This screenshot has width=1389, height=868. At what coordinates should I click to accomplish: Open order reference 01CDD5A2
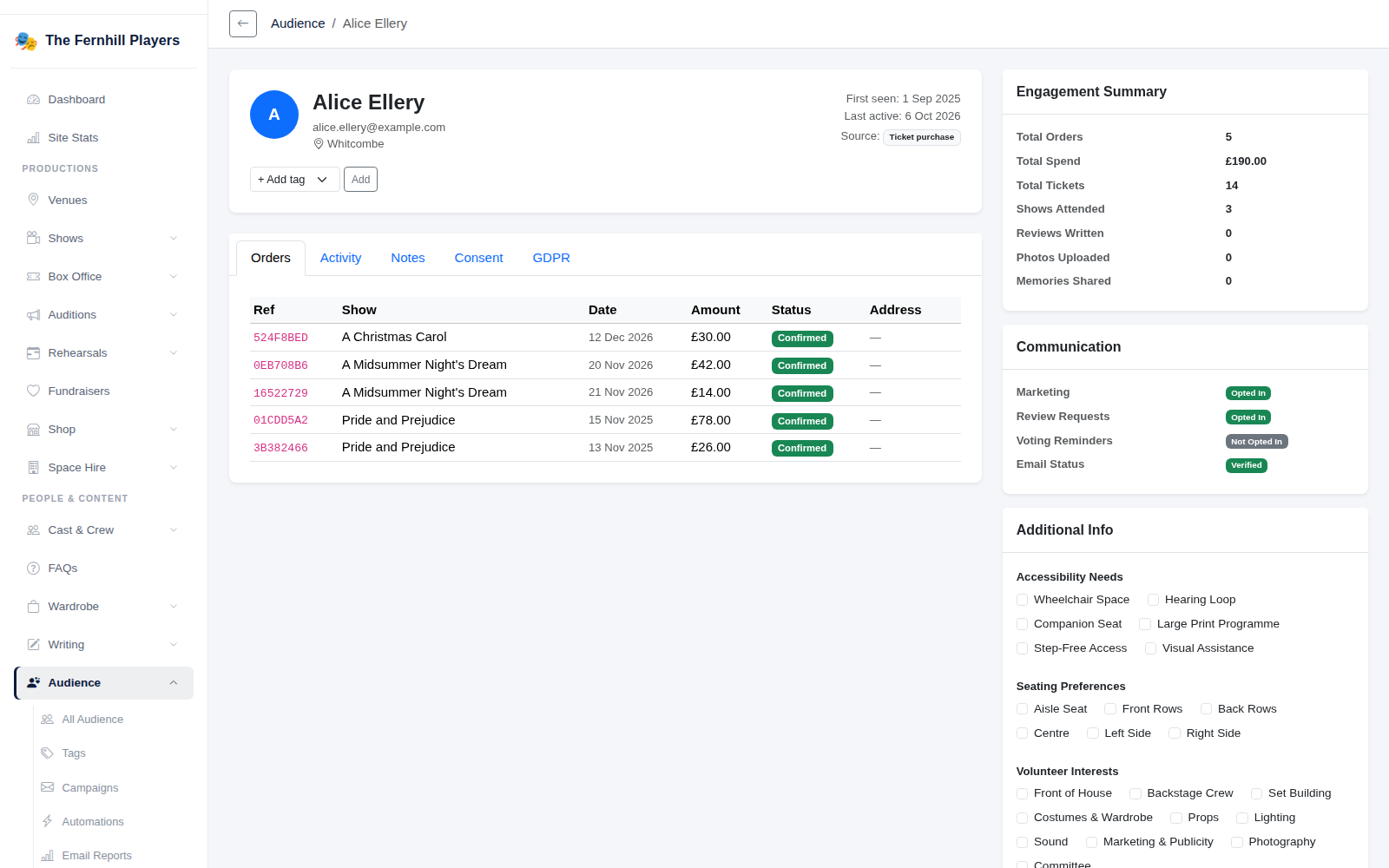tap(280, 420)
